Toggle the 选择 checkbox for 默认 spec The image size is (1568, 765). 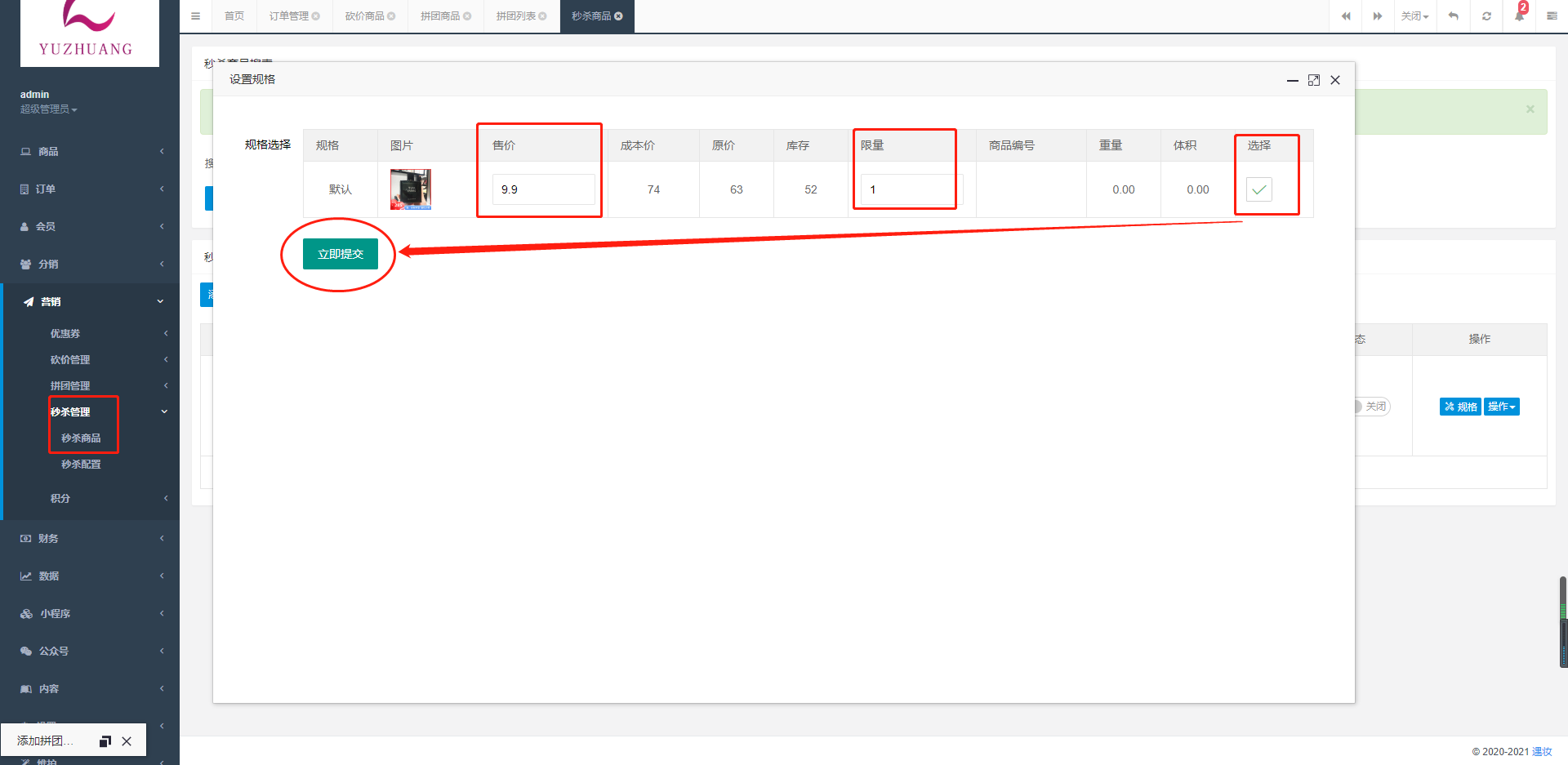pyautogui.click(x=1259, y=189)
